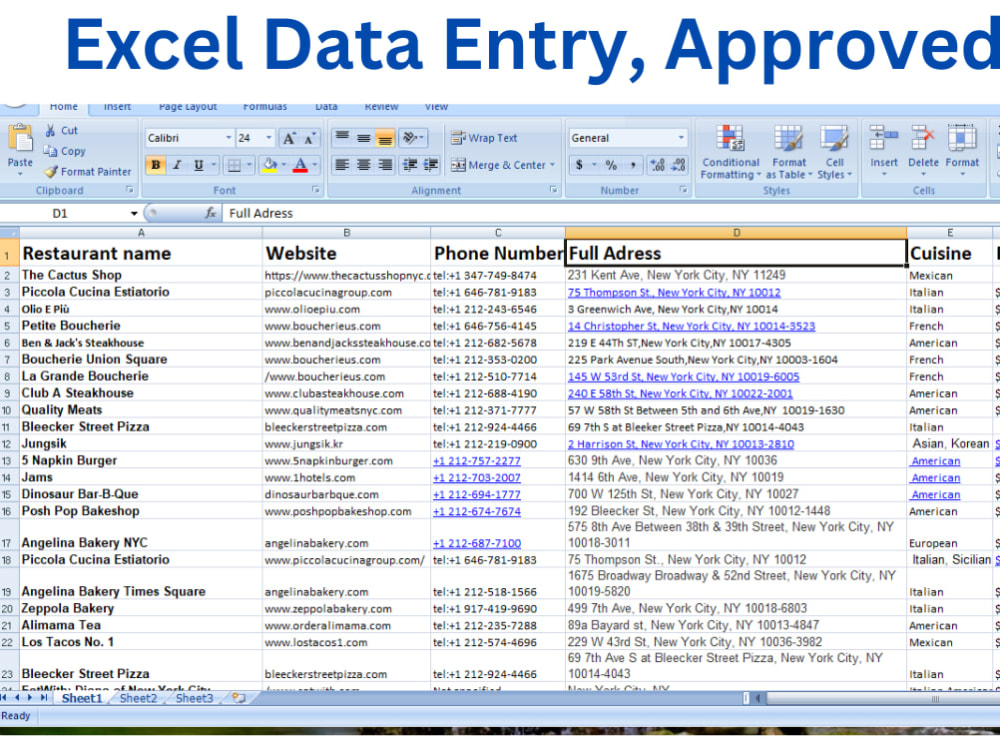Toggle underline formatting
Viewport: 1000px width, 750px height.
(x=198, y=163)
